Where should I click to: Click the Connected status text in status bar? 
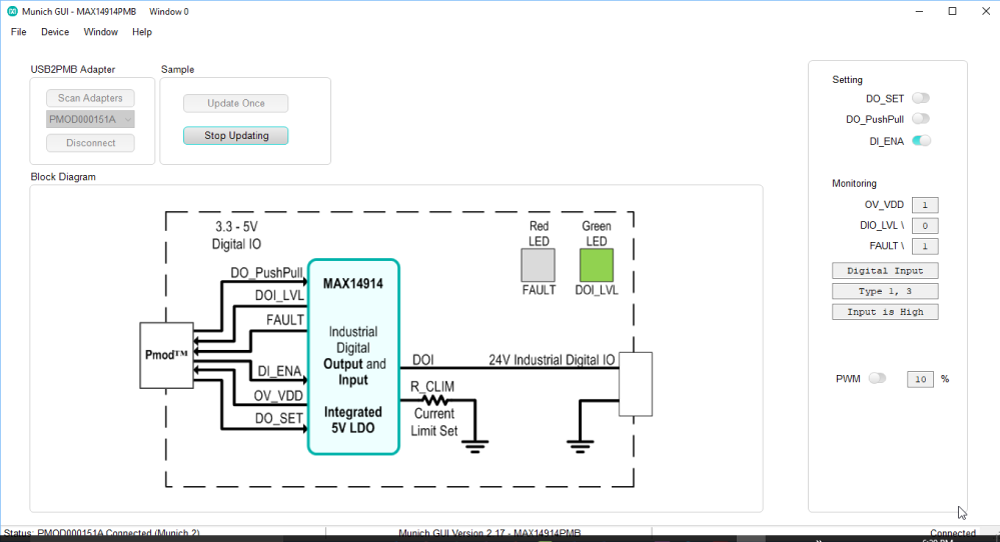[952, 533]
